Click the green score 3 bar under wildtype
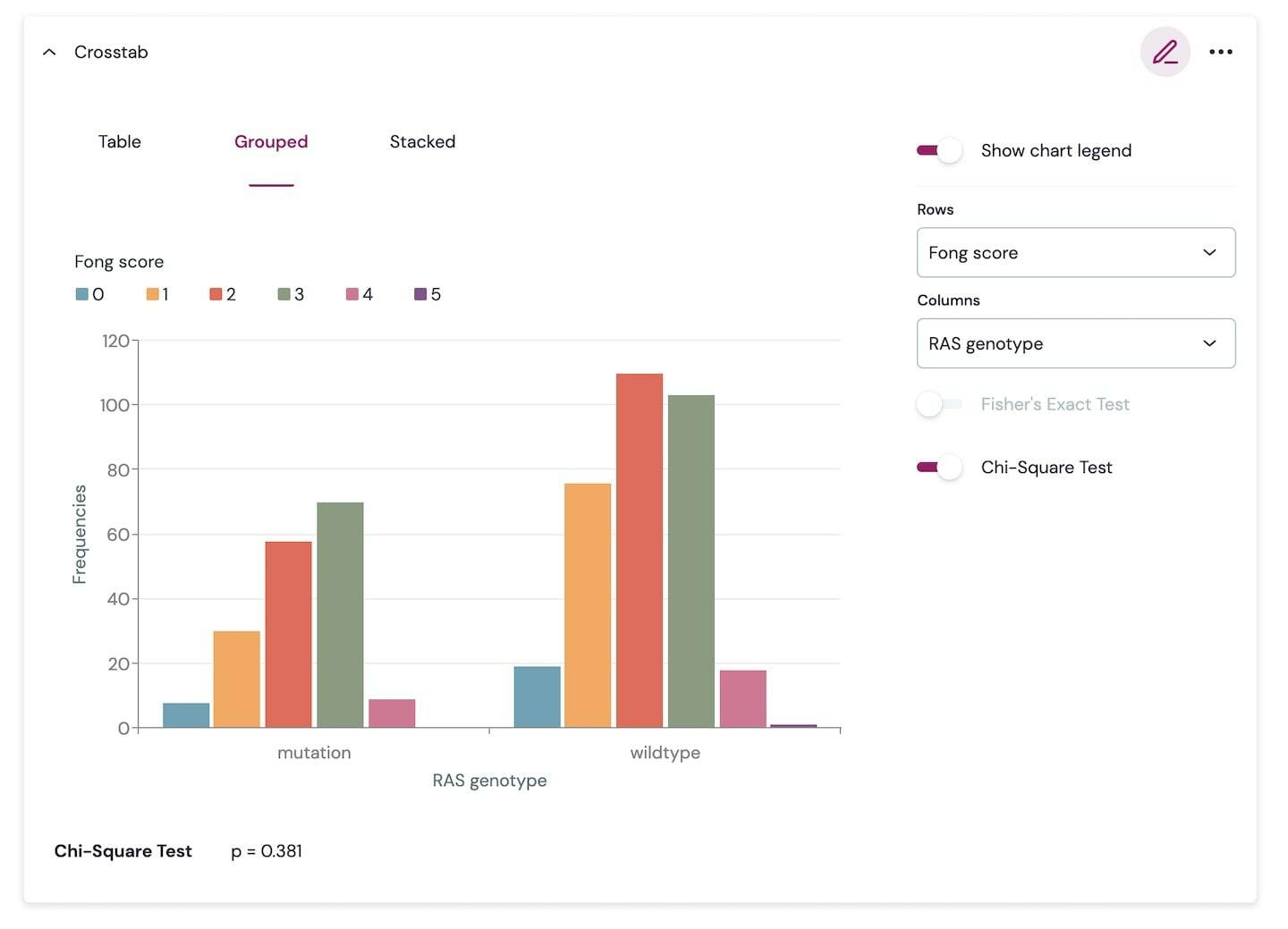 [691, 562]
